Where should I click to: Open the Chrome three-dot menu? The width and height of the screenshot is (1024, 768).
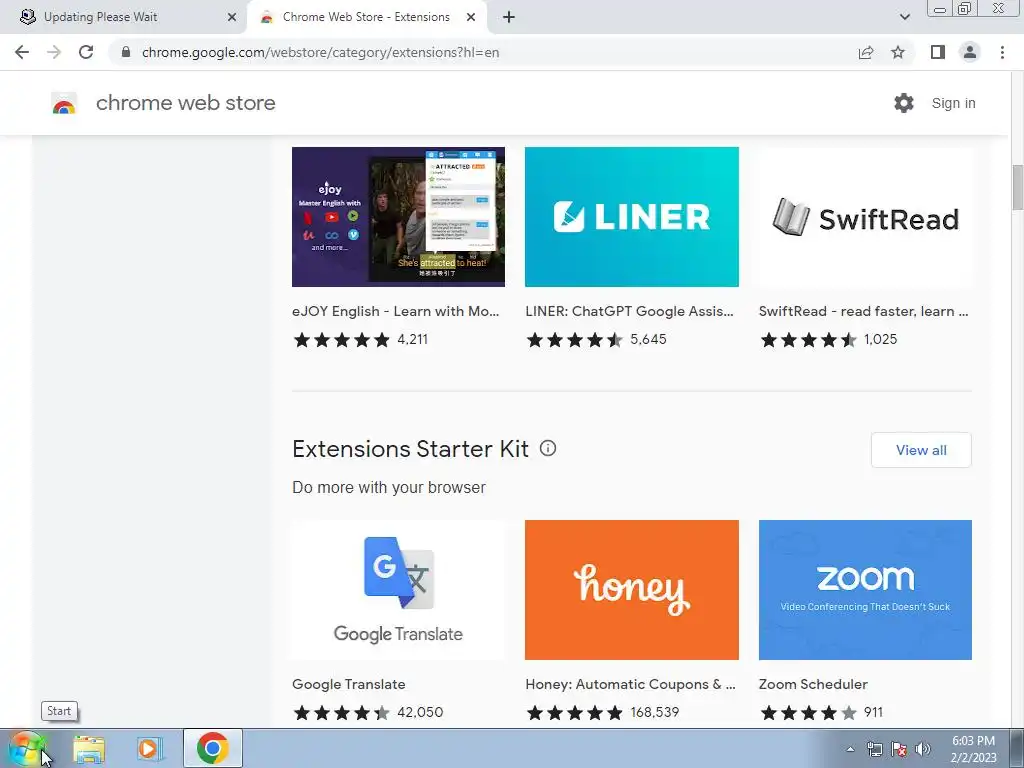(x=1002, y=52)
